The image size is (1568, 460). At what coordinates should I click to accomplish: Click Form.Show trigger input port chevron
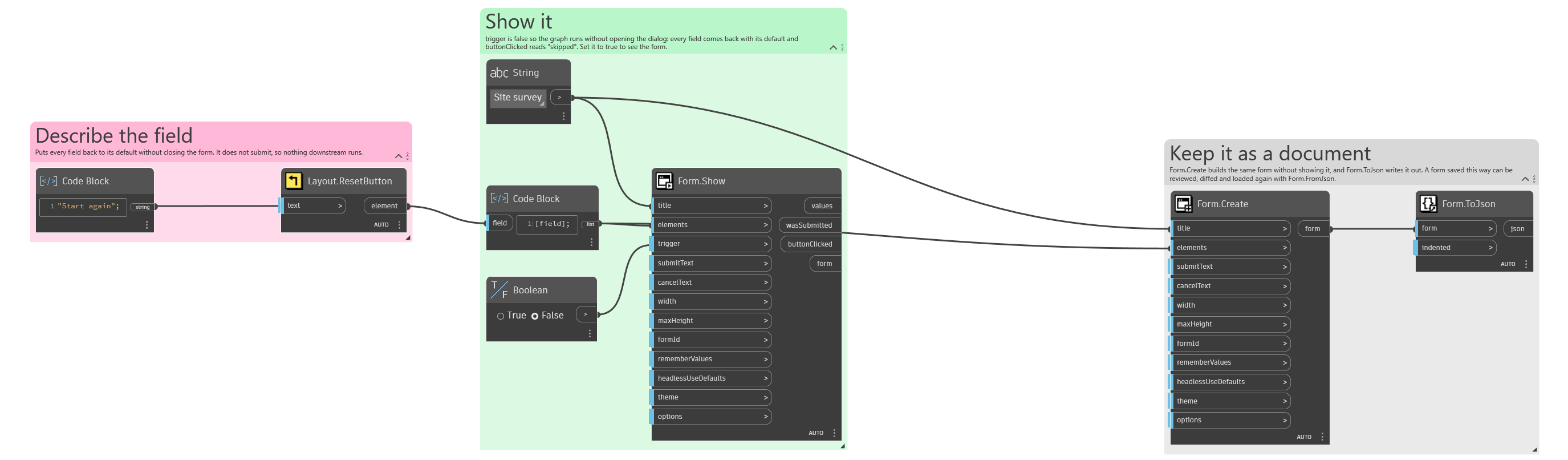[765, 244]
